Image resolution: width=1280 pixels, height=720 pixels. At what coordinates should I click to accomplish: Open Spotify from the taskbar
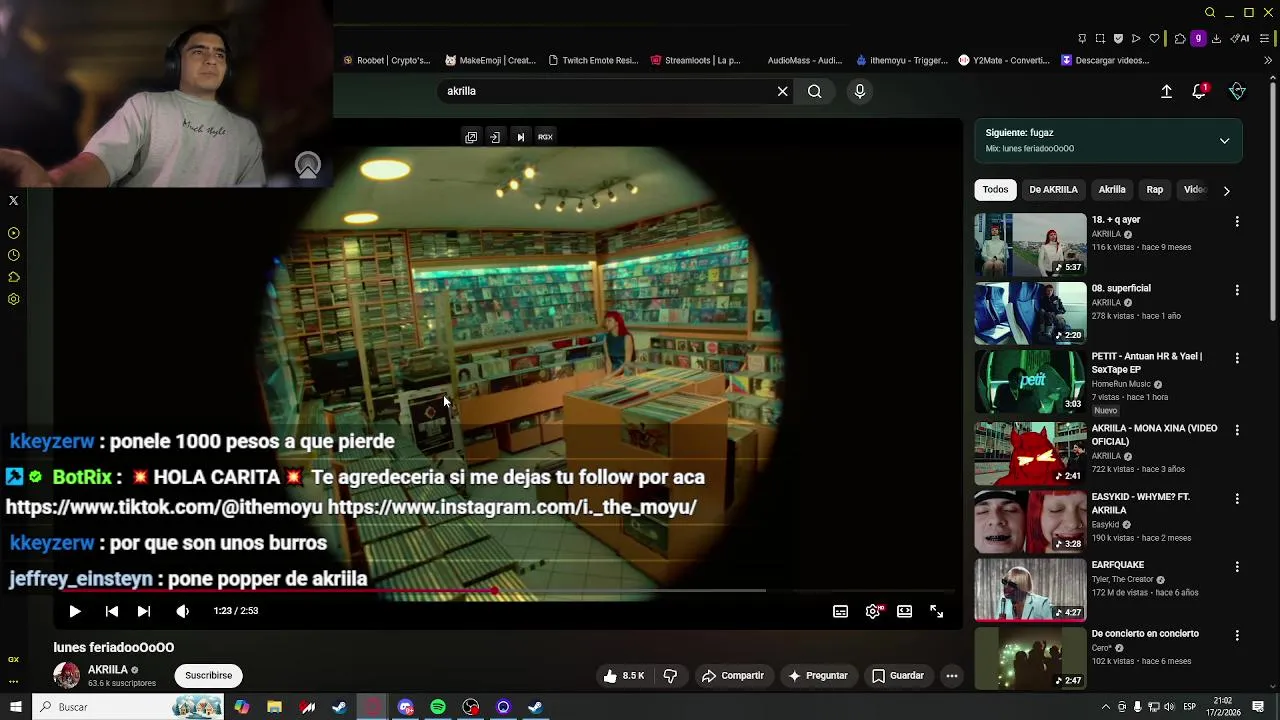[438, 707]
